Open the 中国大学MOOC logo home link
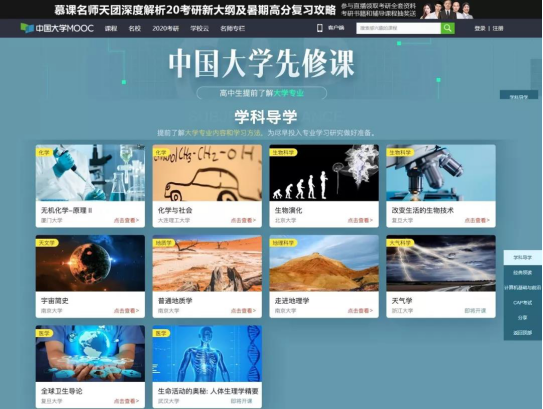 (57, 28)
